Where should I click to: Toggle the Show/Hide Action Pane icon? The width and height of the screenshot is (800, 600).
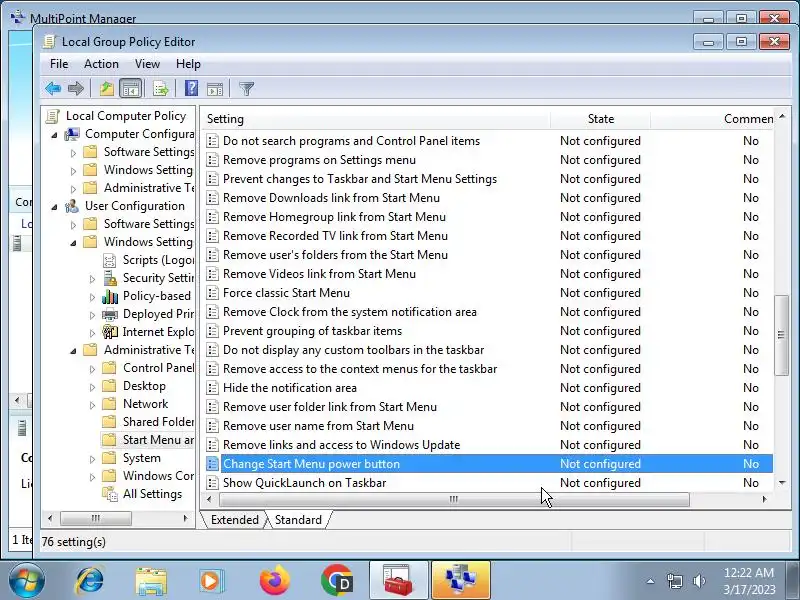[x=215, y=89]
